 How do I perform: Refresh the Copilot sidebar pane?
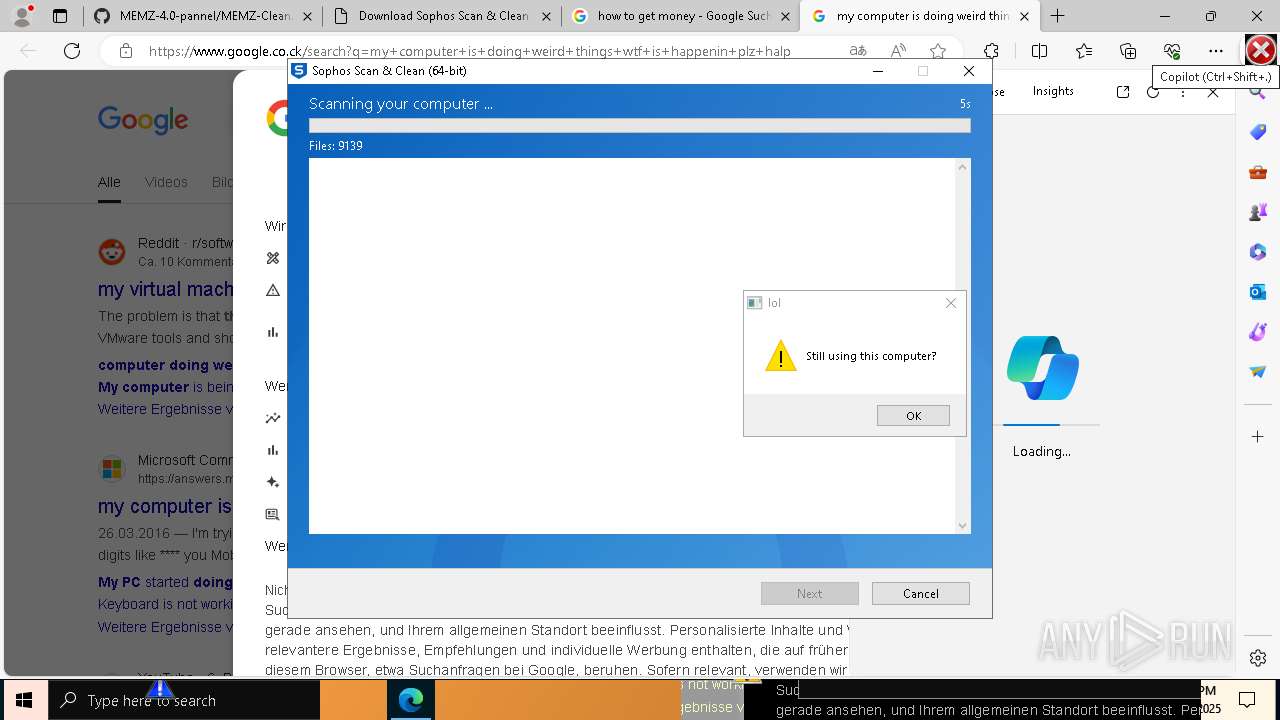coord(1153,92)
